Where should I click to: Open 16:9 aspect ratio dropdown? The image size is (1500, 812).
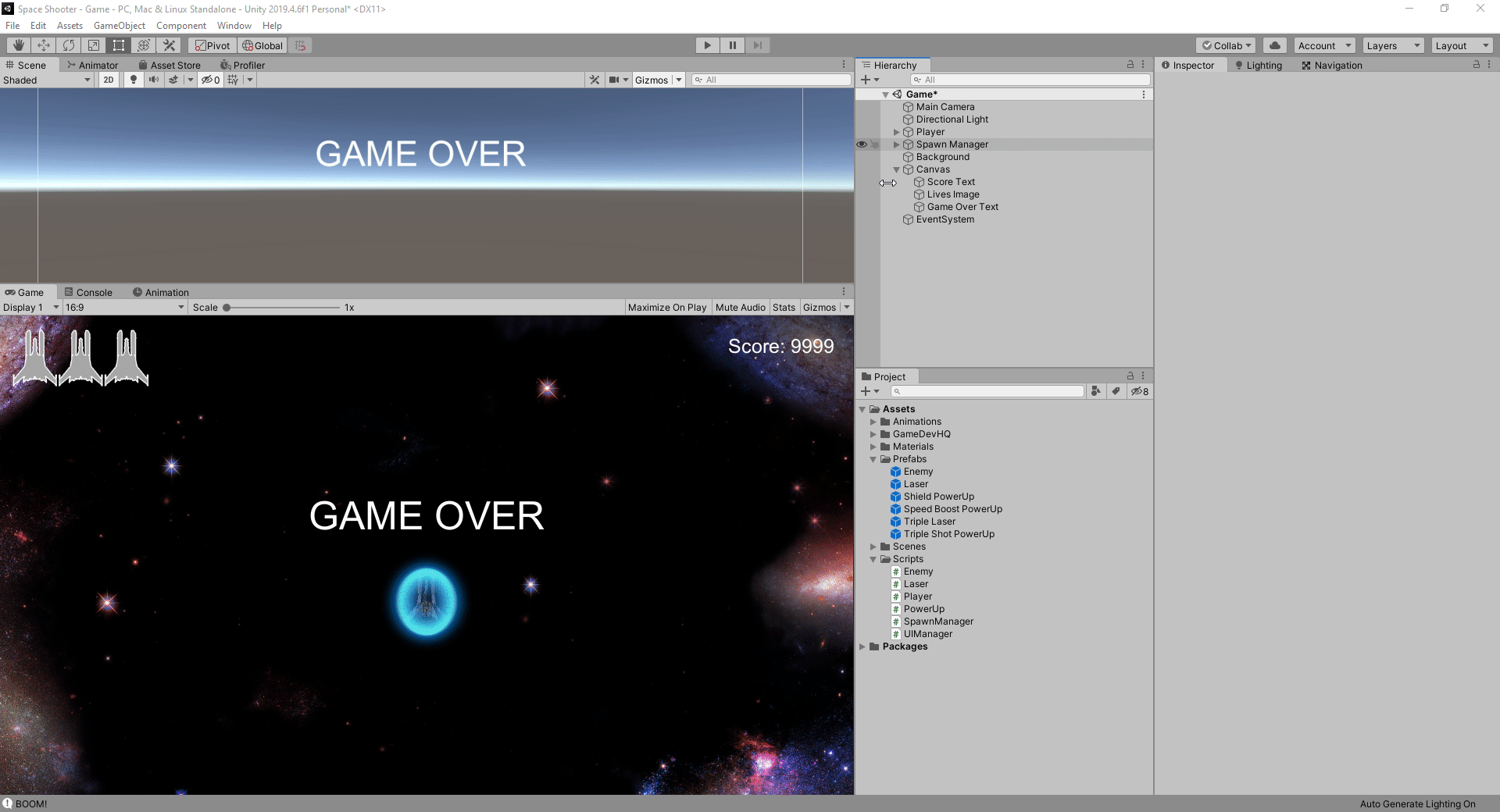pyautogui.click(x=125, y=308)
